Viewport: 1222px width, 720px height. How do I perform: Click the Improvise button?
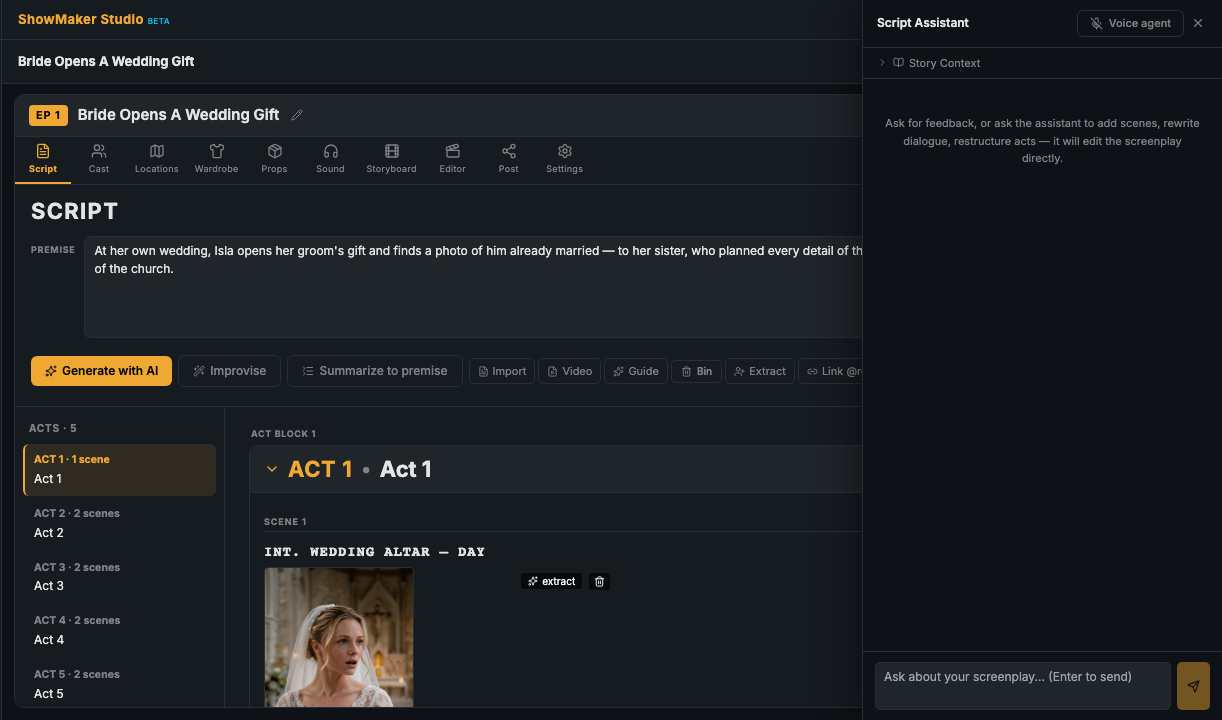tap(230, 371)
